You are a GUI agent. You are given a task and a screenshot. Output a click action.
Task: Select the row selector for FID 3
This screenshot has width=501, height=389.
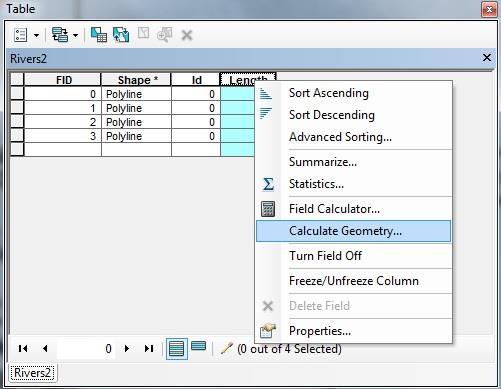17,136
